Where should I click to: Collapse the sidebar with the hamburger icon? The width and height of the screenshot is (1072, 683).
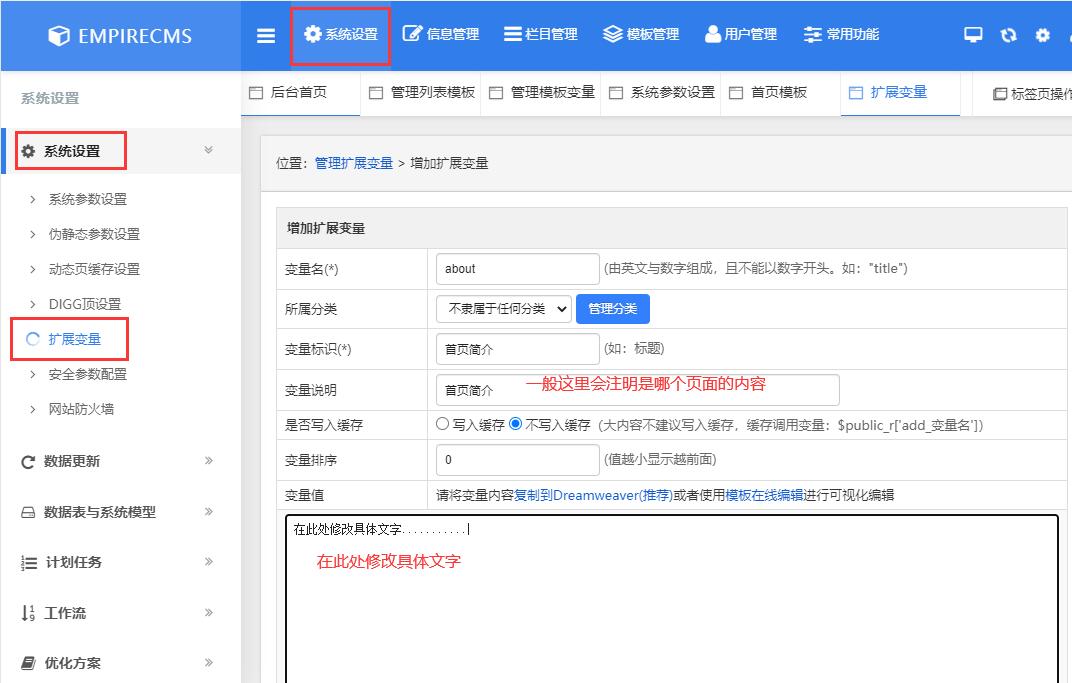(265, 33)
